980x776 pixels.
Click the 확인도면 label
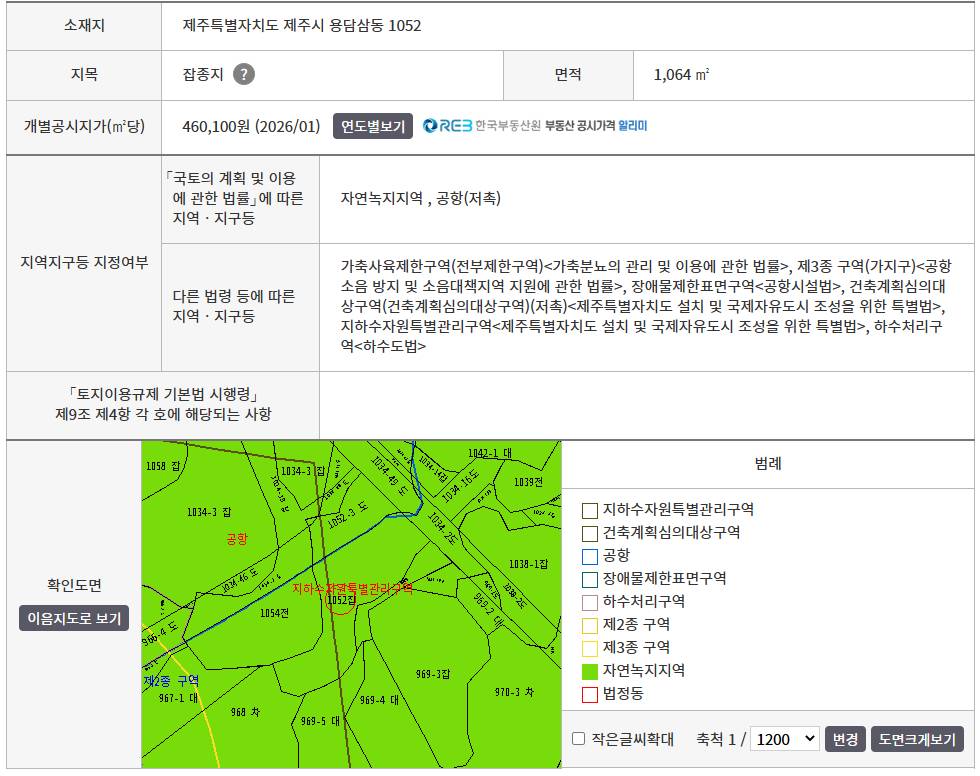pyautogui.click(x=74, y=585)
